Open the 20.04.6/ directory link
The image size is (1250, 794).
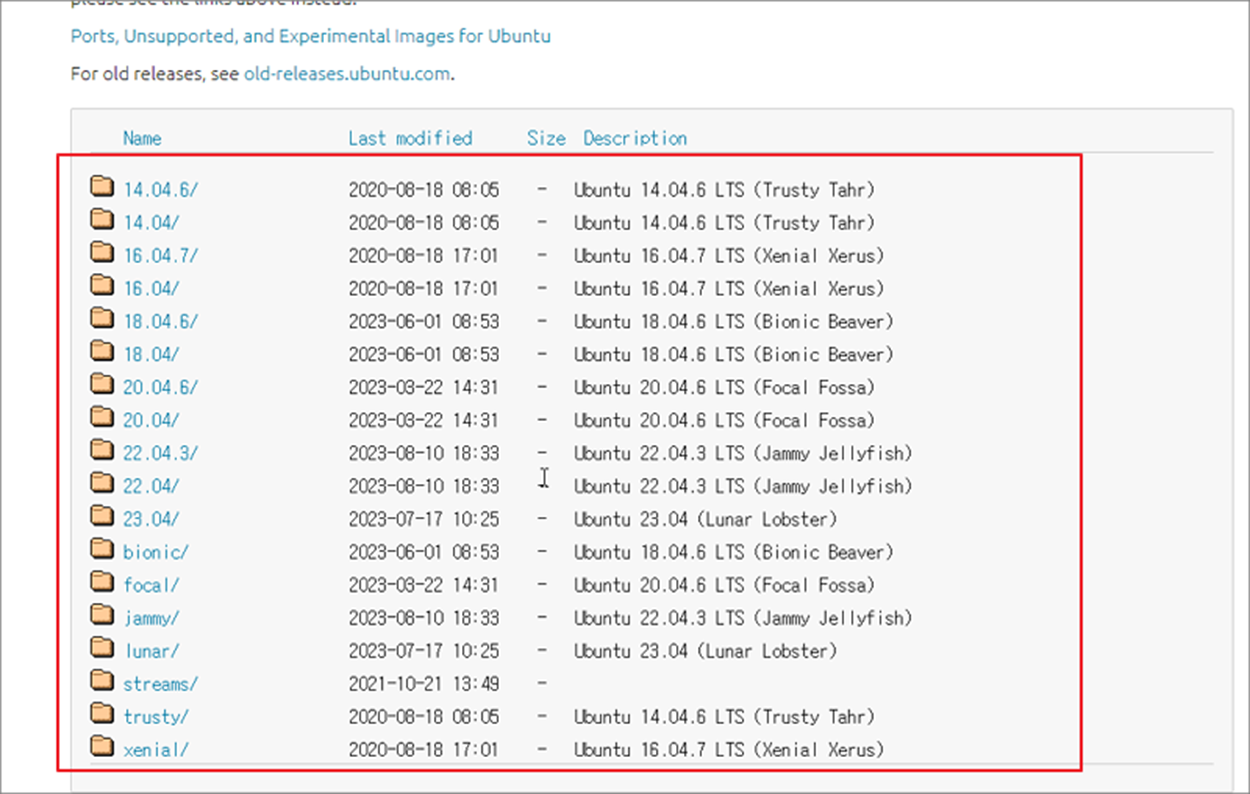161,387
